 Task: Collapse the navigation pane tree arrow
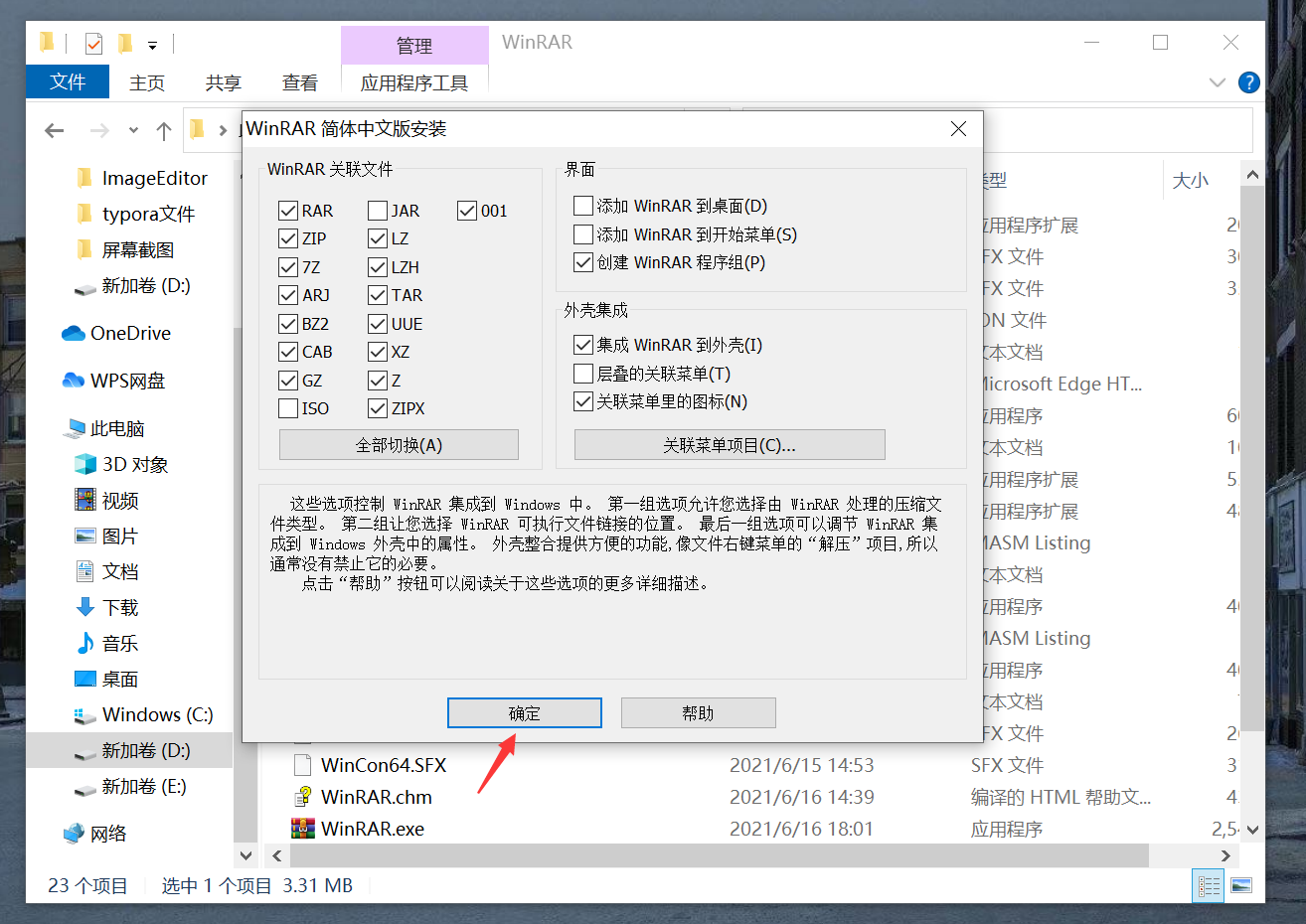click(x=245, y=855)
